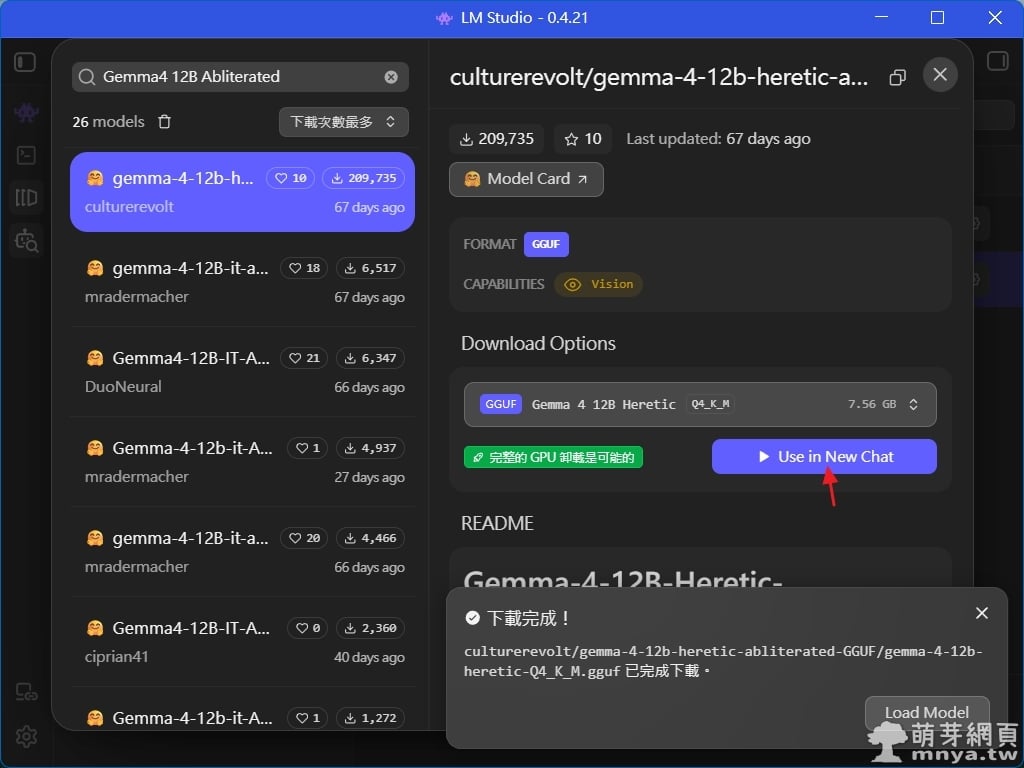The image size is (1024, 768).
Task: Select mradermacher model with 6,517 downloads
Action: [x=242, y=281]
